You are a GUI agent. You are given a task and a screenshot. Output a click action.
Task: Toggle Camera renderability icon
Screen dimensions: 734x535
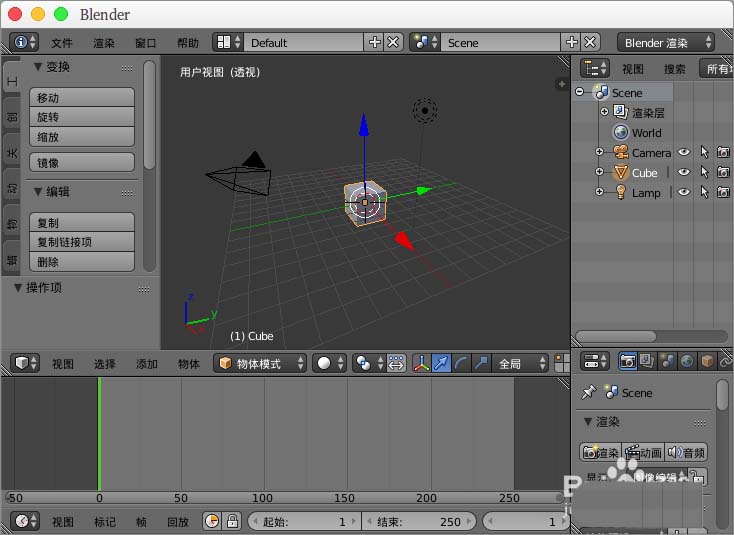tap(723, 152)
